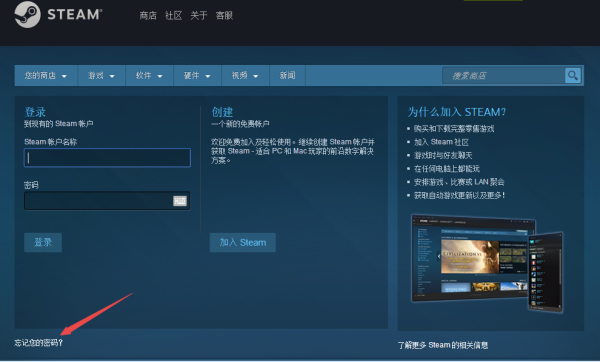Open the 关于 top navigation item

point(199,15)
